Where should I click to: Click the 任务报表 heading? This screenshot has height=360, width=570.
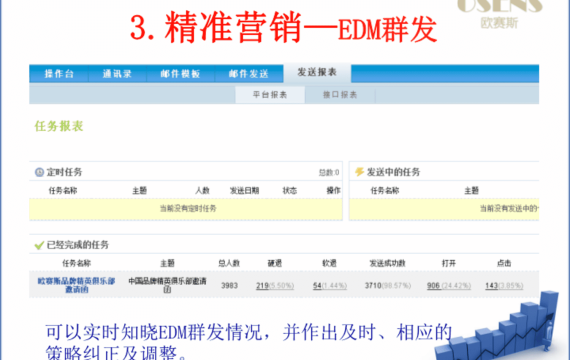coord(59,126)
